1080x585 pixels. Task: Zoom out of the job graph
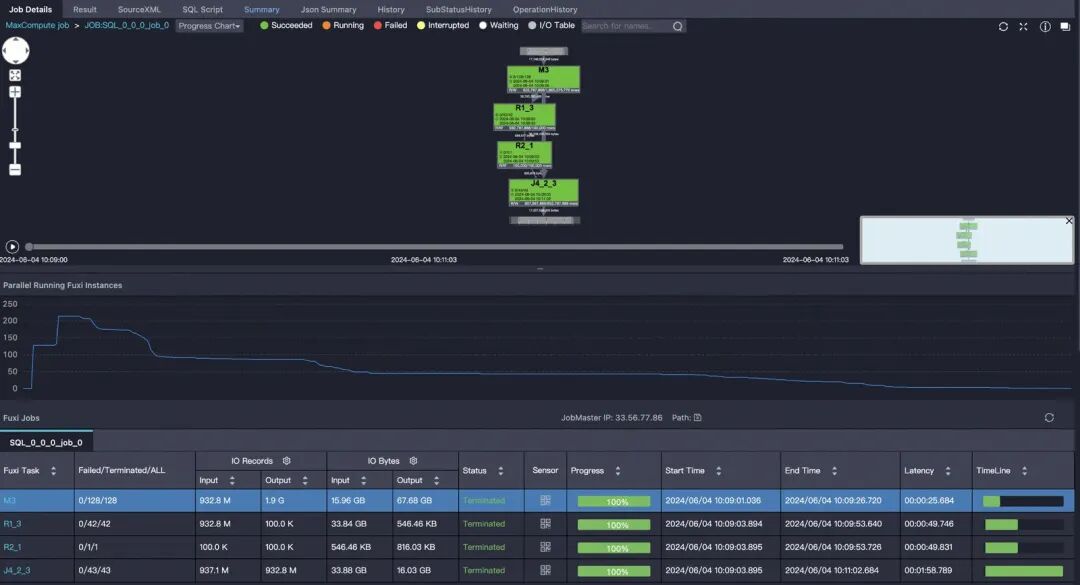[x=15, y=170]
